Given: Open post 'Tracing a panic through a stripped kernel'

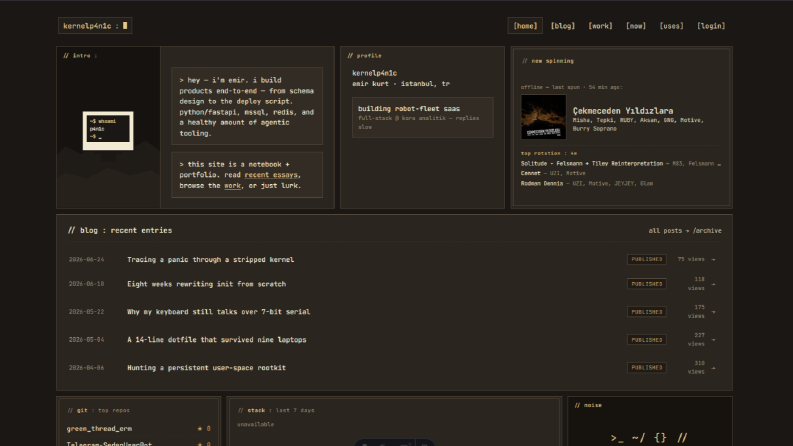Looking at the screenshot, I should 210,259.
